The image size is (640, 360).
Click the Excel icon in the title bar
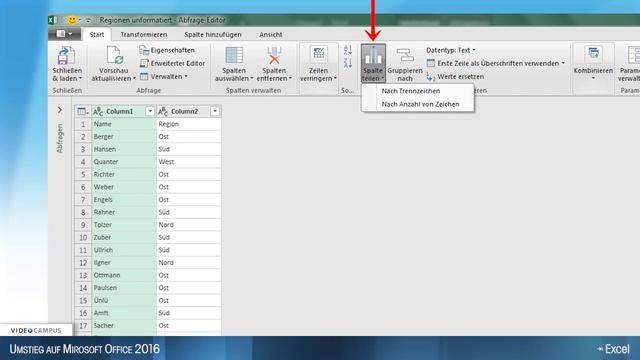coord(53,20)
